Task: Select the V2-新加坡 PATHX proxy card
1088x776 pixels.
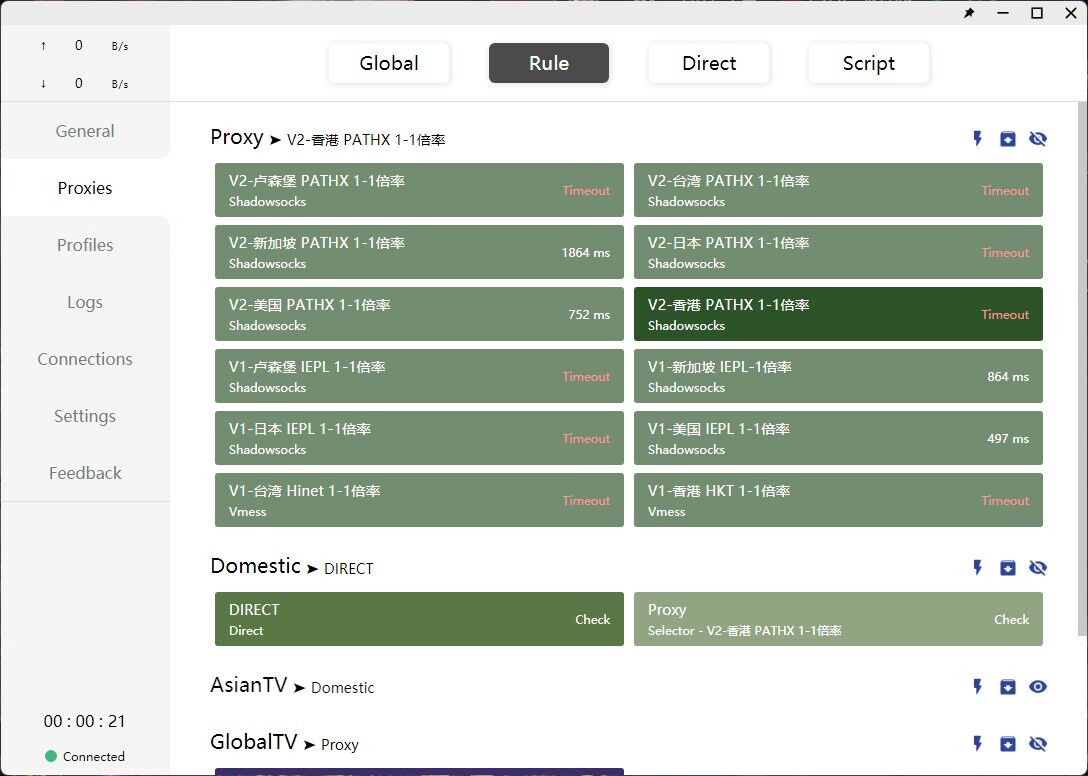Action: point(419,252)
